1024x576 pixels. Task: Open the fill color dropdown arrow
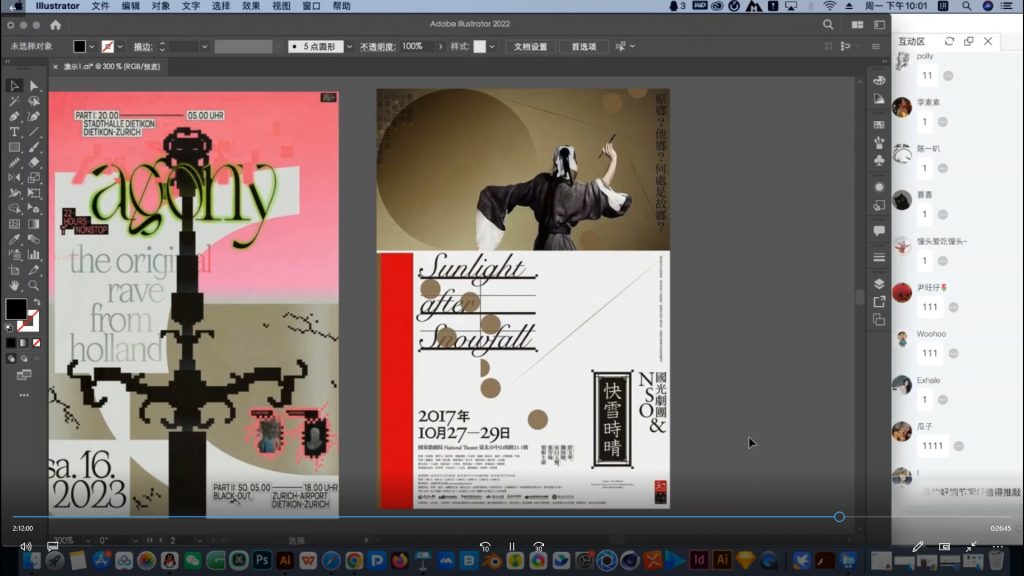92,46
